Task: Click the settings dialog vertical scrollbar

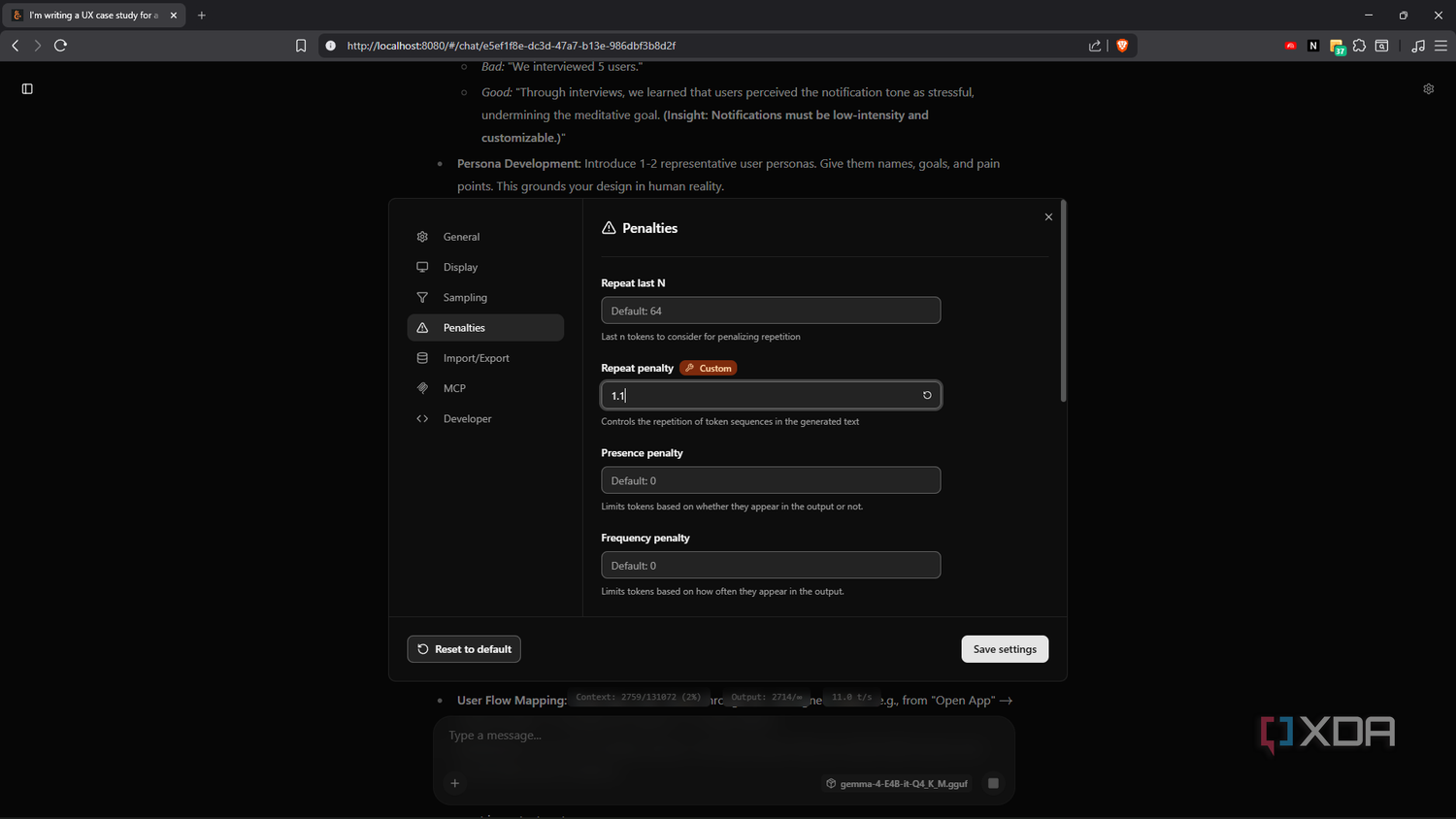Action: click(x=1064, y=301)
